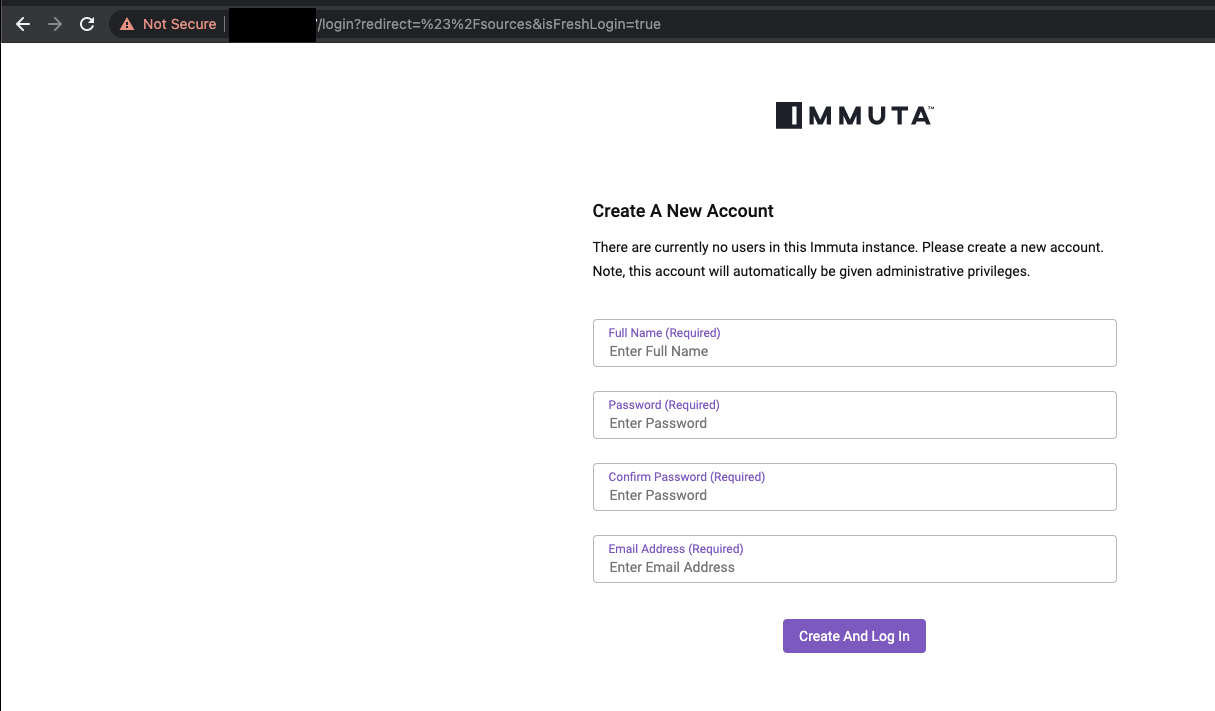The width and height of the screenshot is (1215, 711).
Task: Activate the Email Address input field
Action: point(854,559)
